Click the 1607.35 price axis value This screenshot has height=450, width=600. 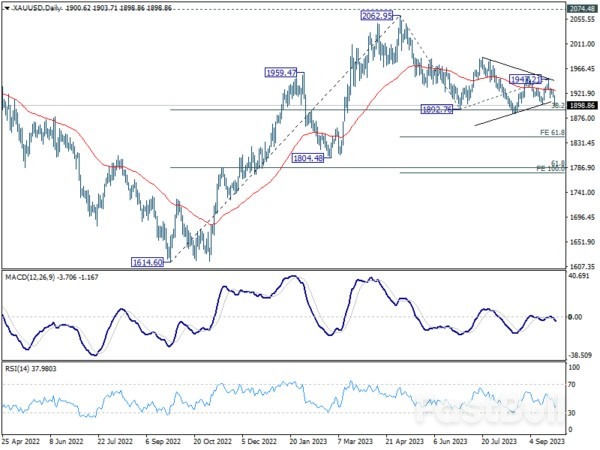tap(582, 266)
